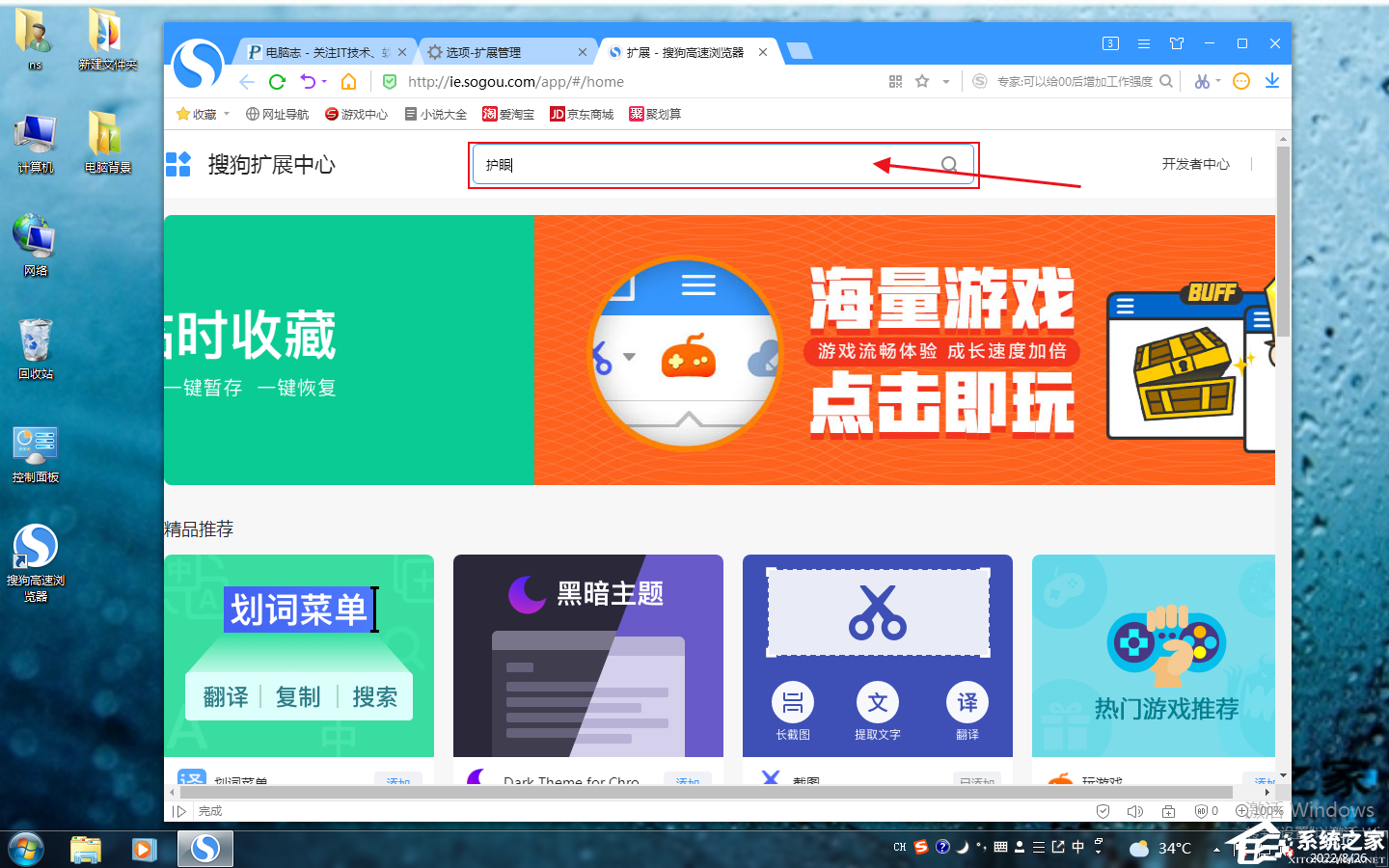Open dropdown arrow next to bookmark star
This screenshot has width=1389, height=868.
pos(946,82)
